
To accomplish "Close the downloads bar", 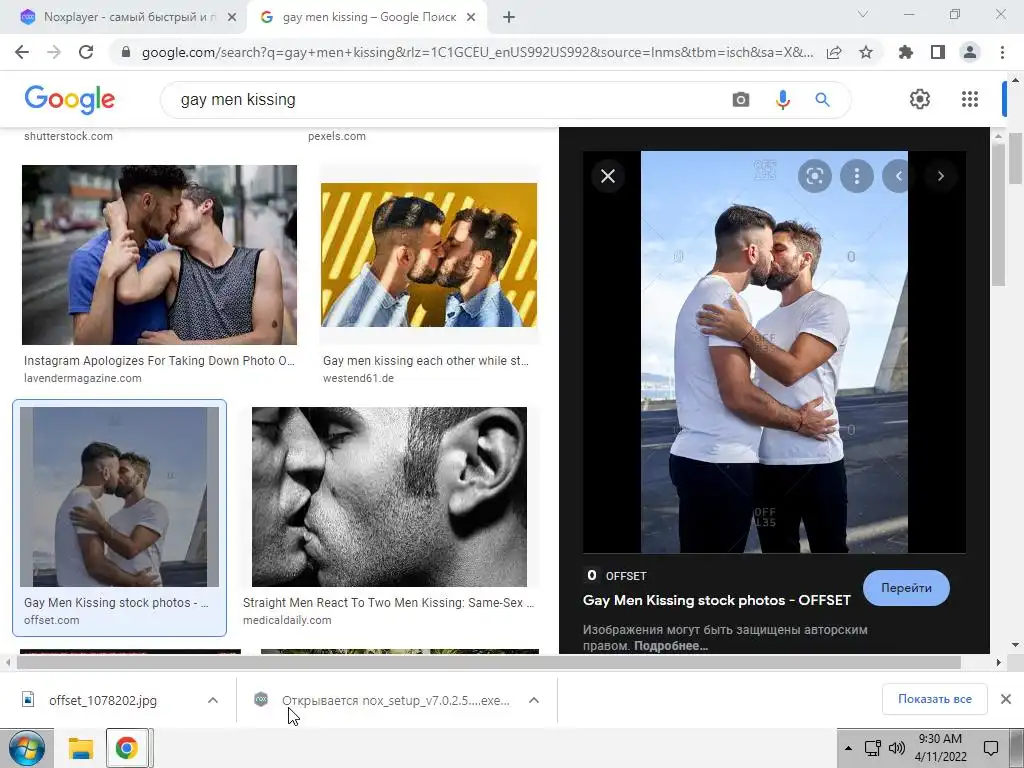I will (1006, 699).
